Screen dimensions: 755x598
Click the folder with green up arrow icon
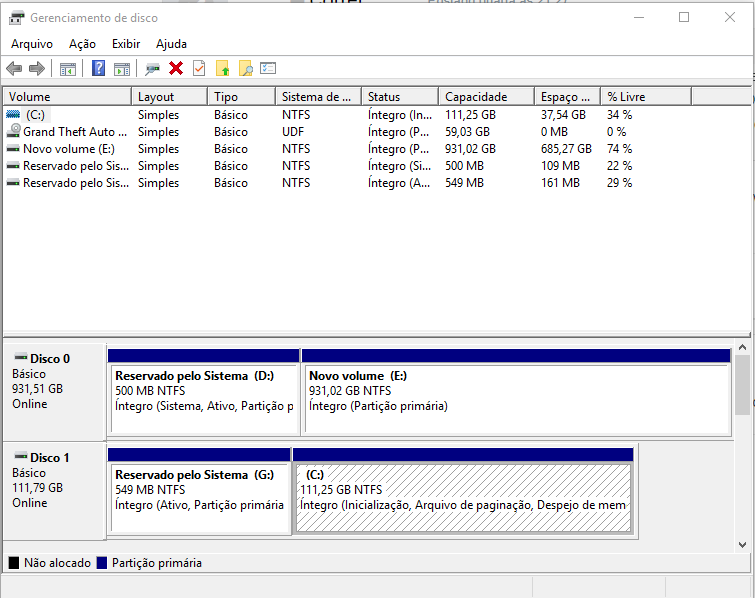tap(222, 68)
